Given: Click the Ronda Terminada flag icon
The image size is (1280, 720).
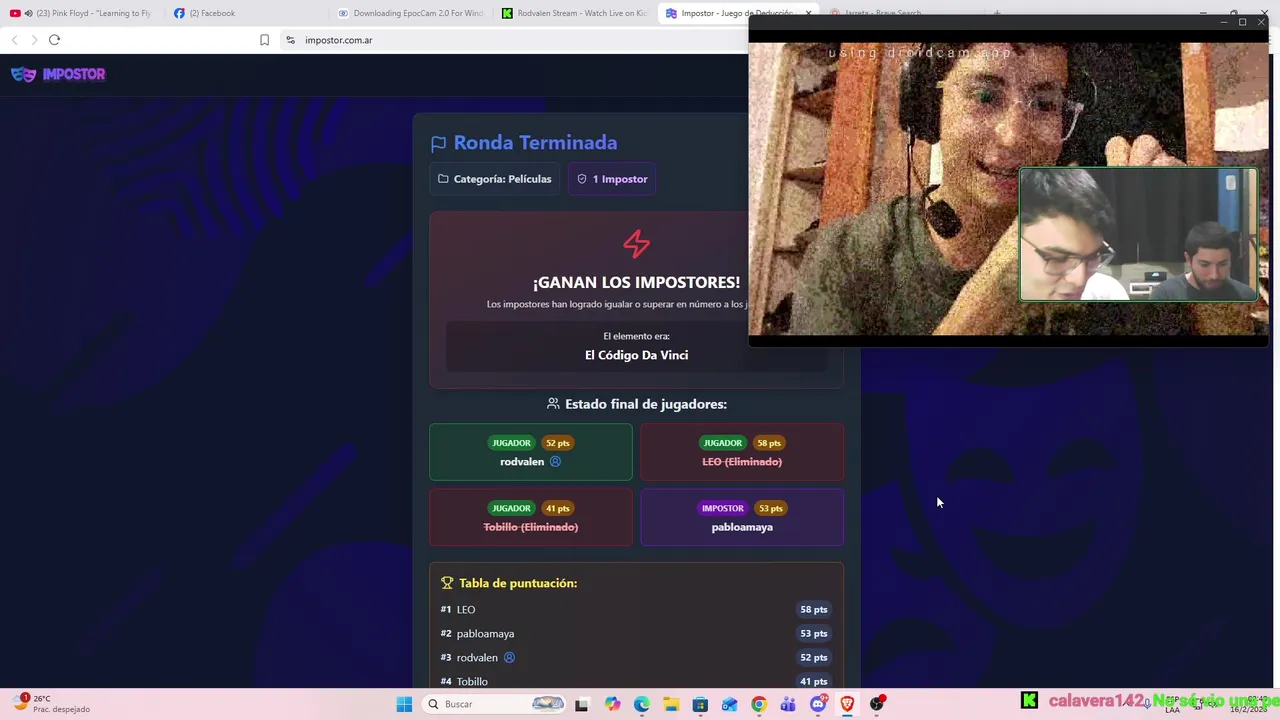Looking at the screenshot, I should [x=439, y=144].
